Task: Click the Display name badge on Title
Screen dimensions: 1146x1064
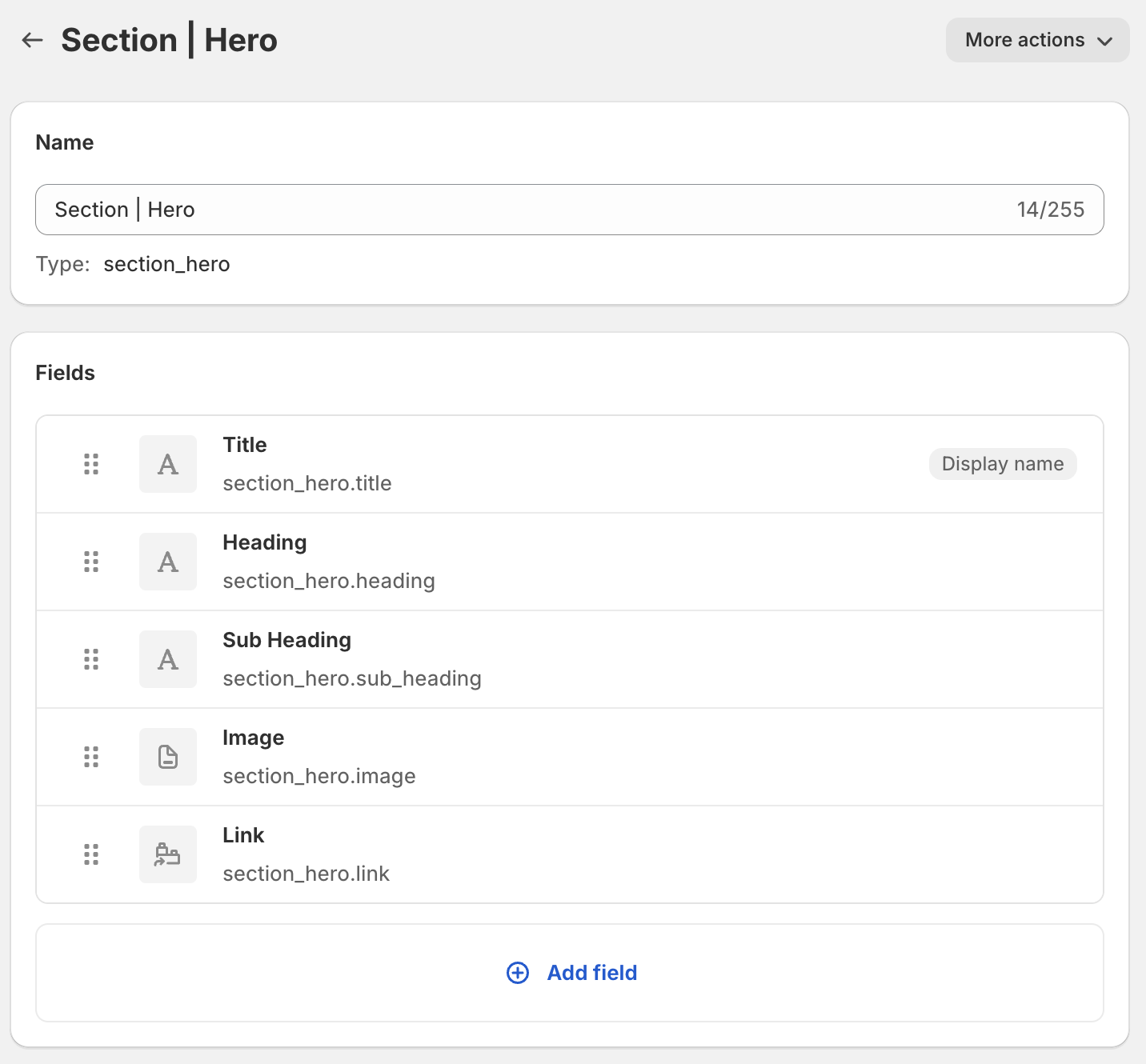Action: (x=1002, y=463)
